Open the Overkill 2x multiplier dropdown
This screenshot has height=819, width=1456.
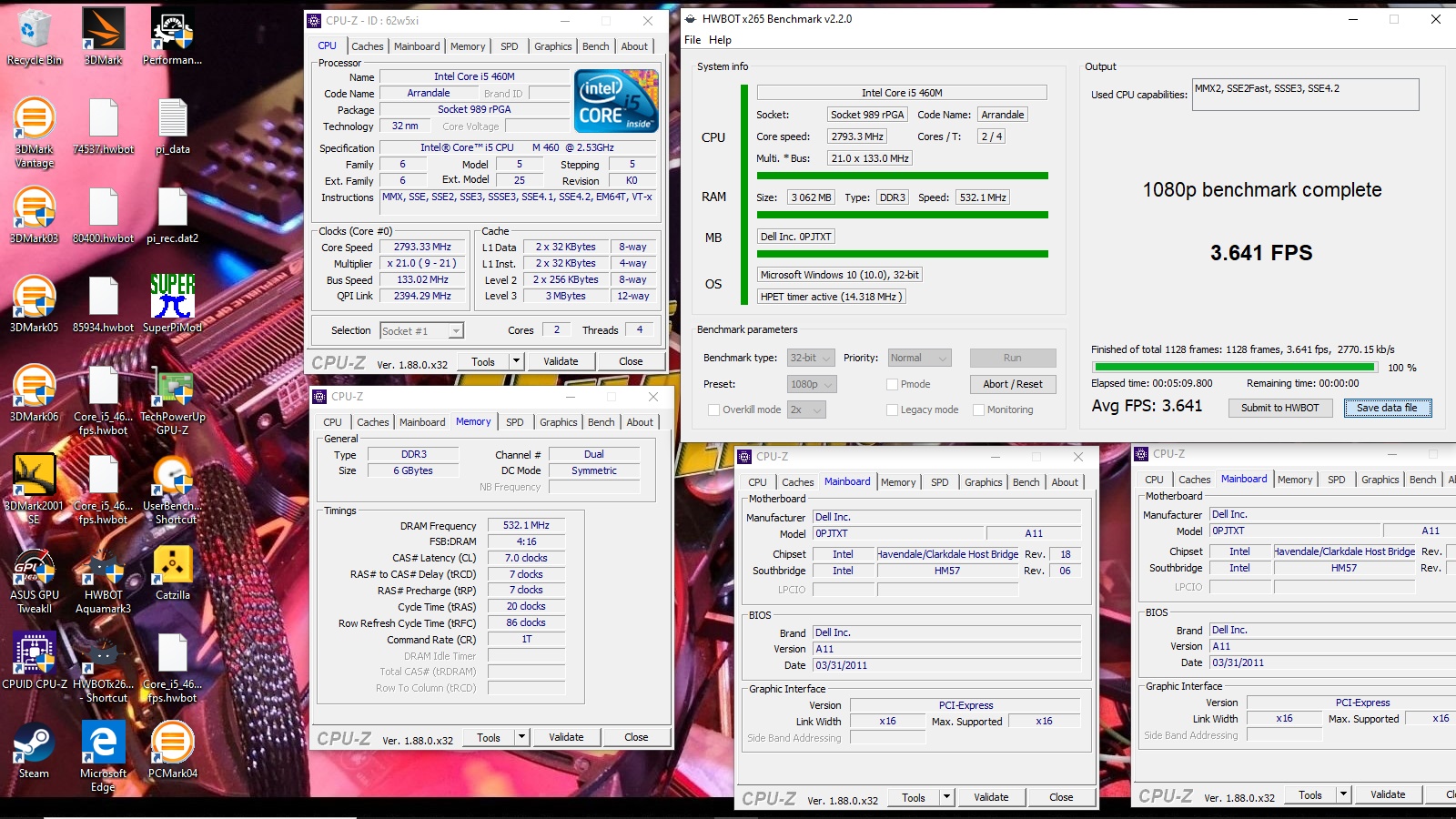tap(806, 409)
